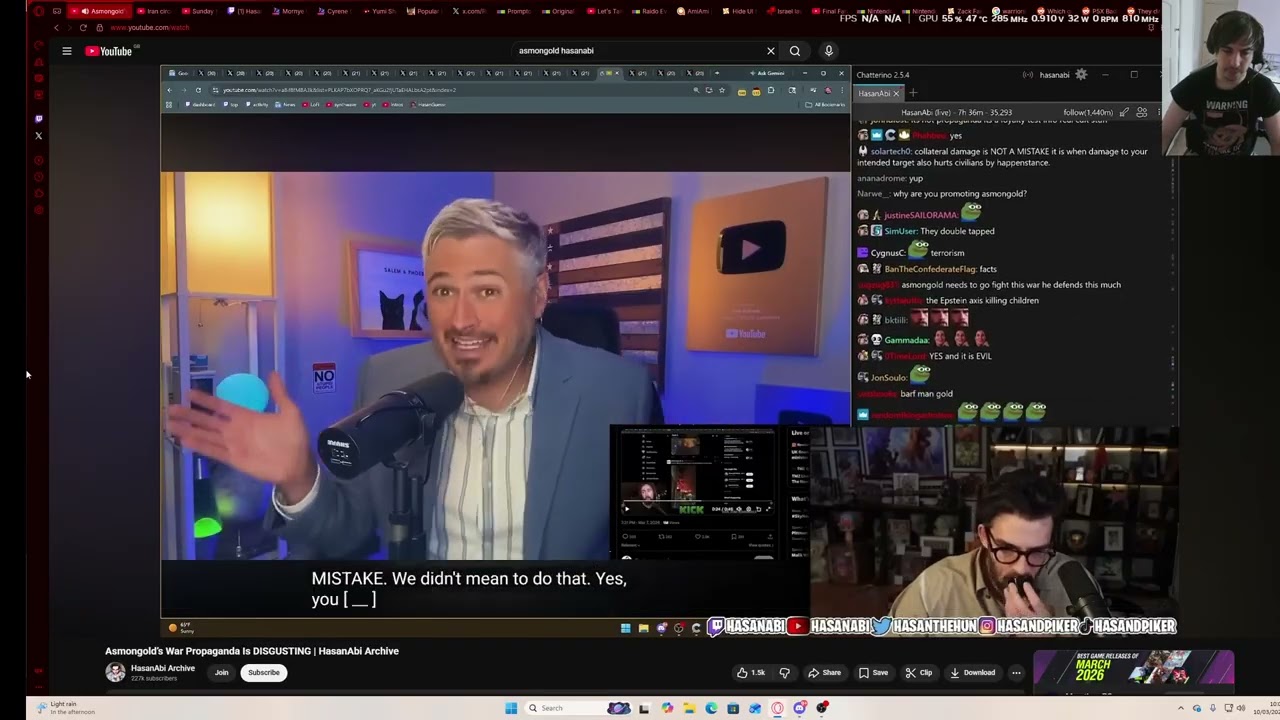Join the HasanAbi Archive channel membership
The image size is (1280, 720).
coord(221,673)
